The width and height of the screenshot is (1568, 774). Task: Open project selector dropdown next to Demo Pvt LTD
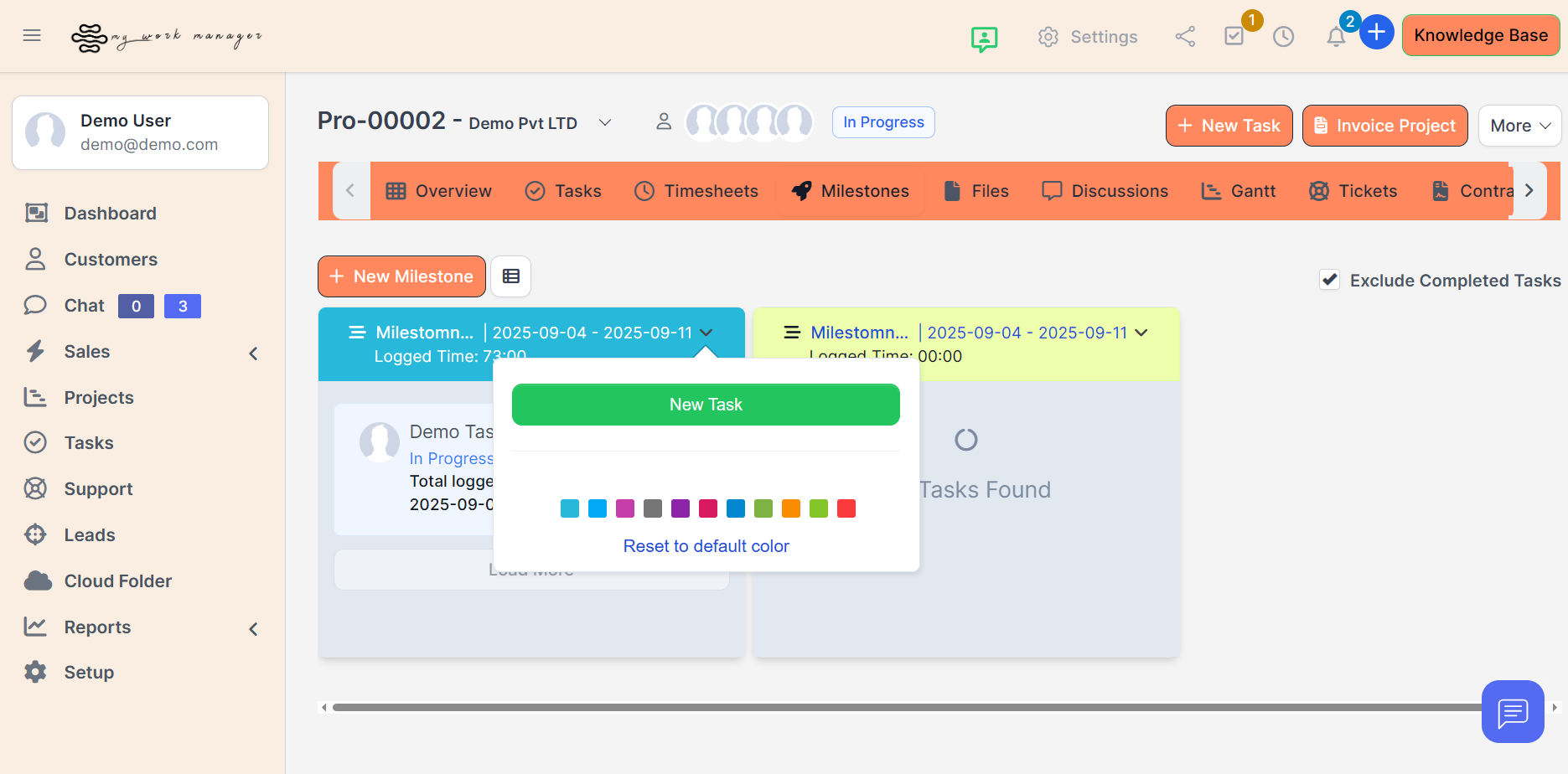coord(605,122)
